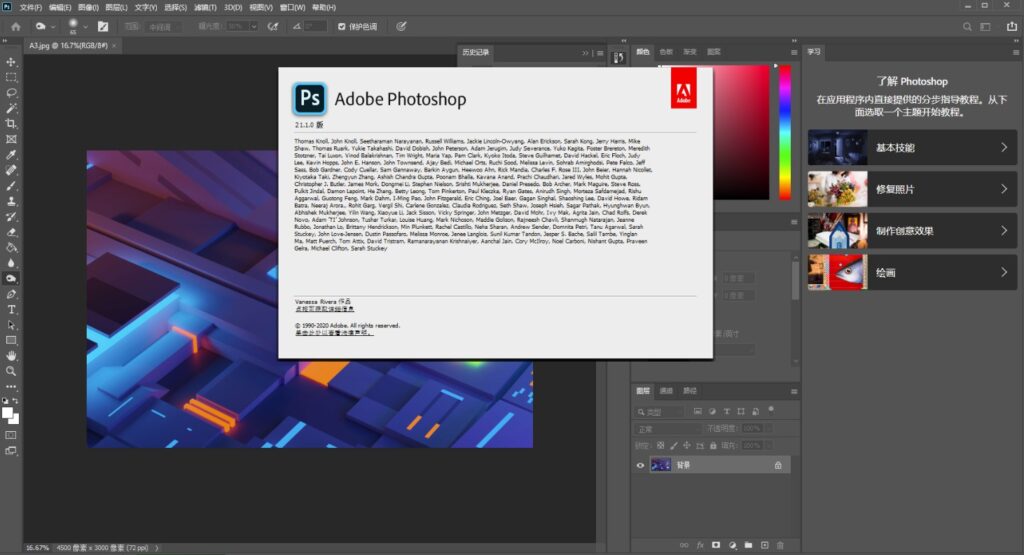This screenshot has height=555, width=1024.
Task: Open the brush preset picker dropdown arrow
Action: 85,26
